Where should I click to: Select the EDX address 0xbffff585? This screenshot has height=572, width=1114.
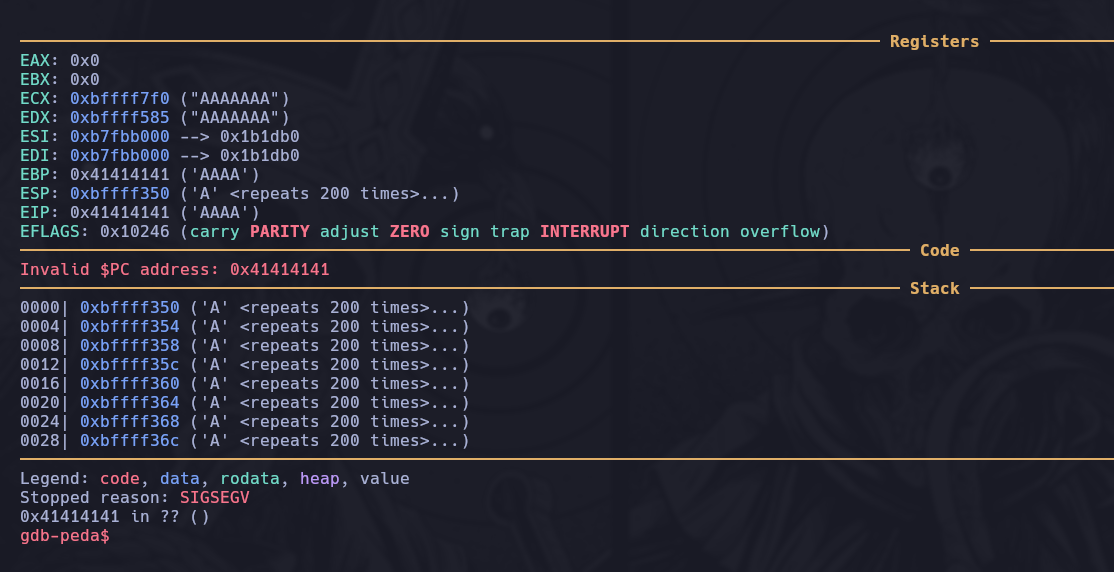click(x=119, y=117)
